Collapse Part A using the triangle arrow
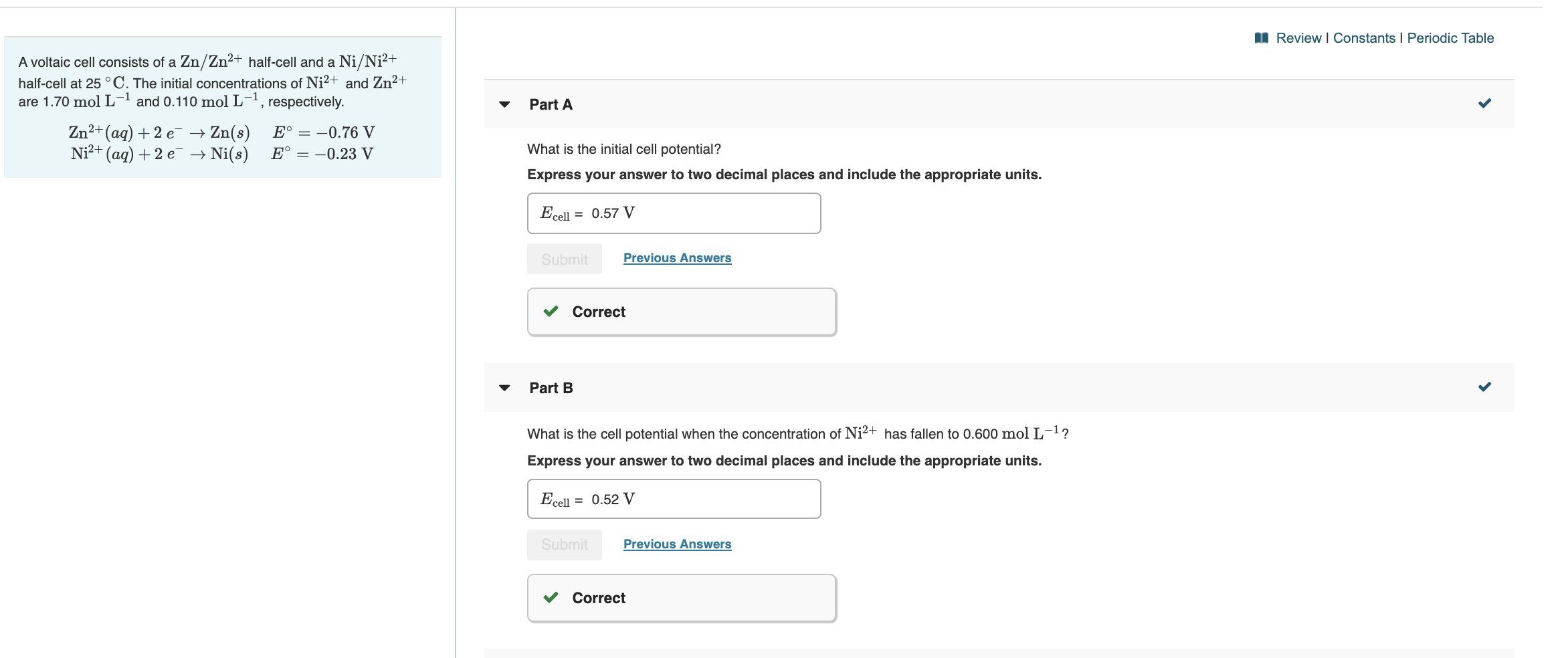The image size is (1568, 658). coord(505,104)
